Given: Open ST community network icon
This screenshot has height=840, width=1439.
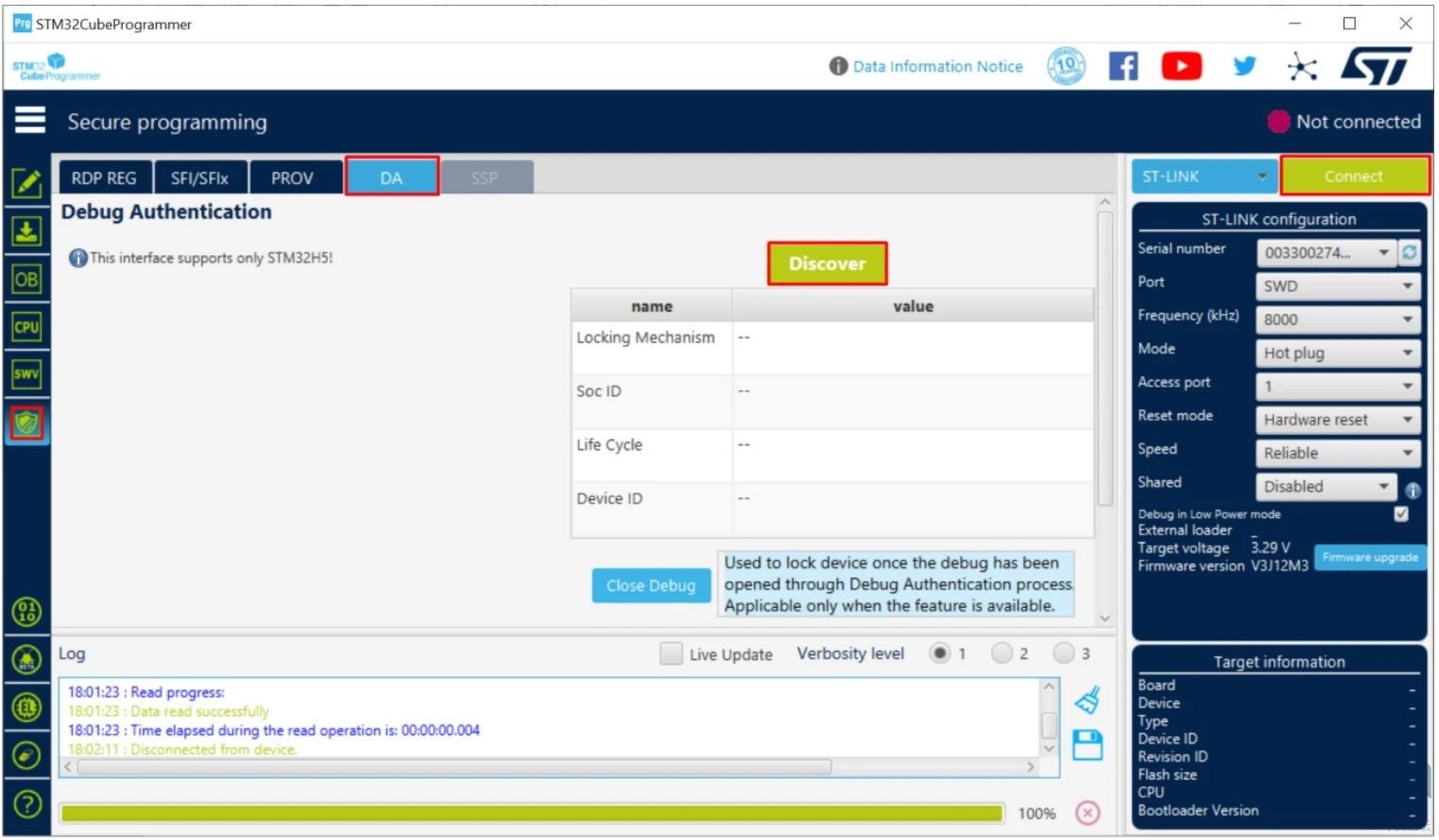Looking at the screenshot, I should tap(1302, 66).
